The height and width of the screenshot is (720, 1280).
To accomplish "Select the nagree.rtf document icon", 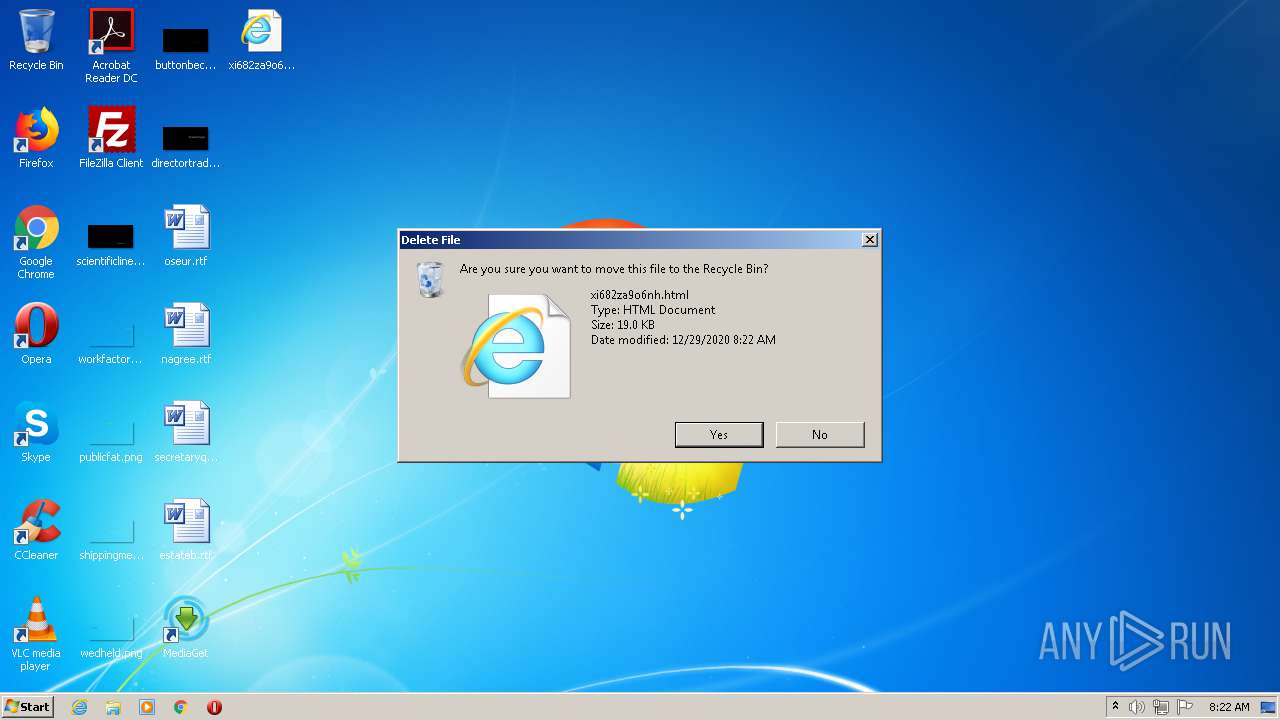I will 185,334.
